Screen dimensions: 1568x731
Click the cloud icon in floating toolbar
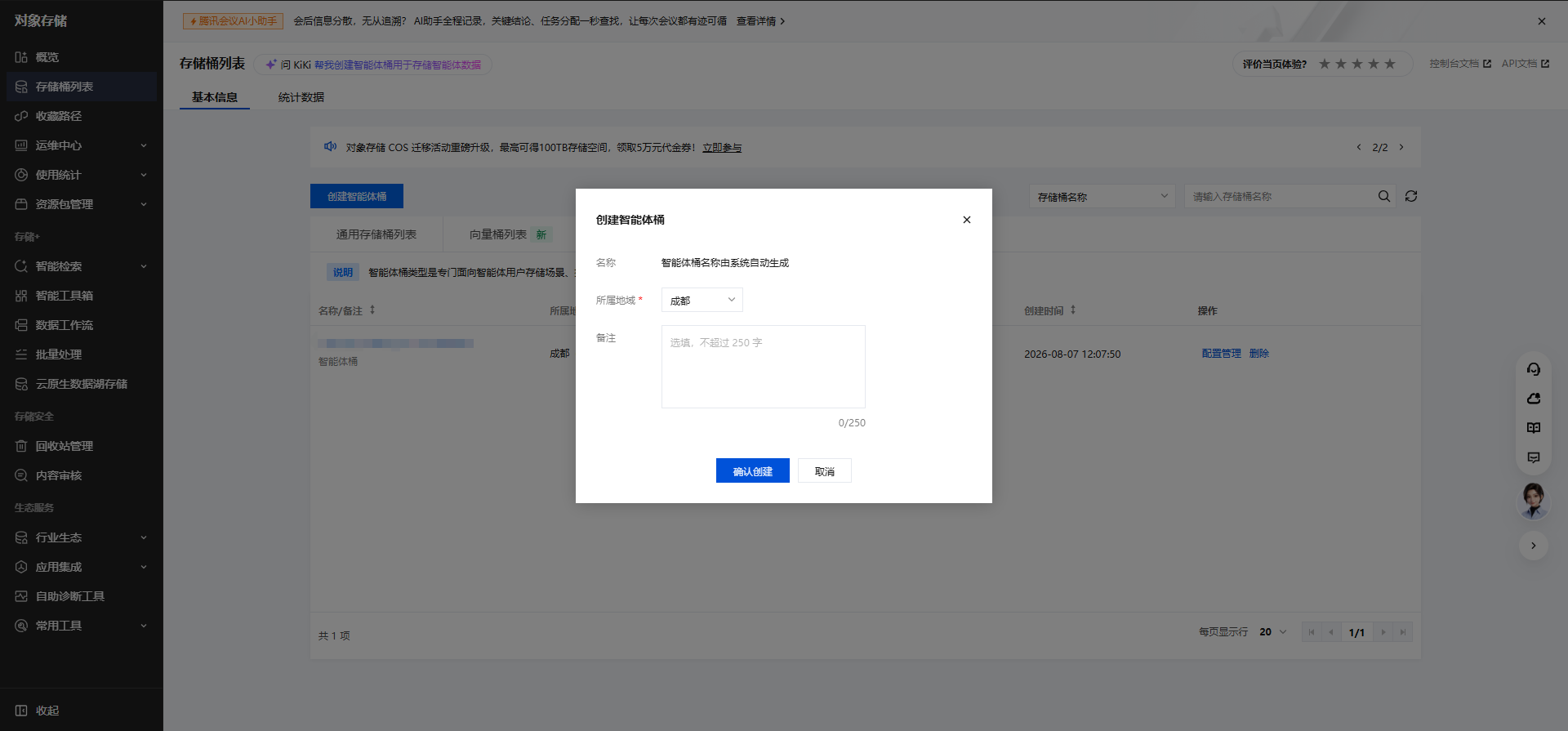tap(1534, 399)
